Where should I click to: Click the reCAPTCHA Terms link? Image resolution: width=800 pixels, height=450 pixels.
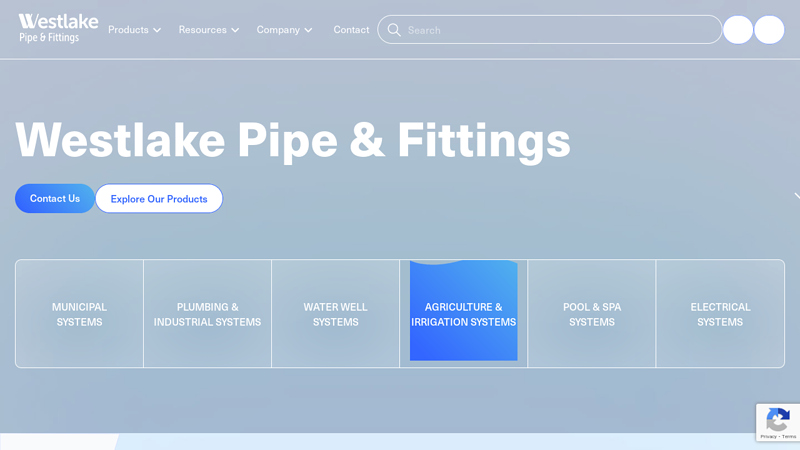tap(789, 437)
